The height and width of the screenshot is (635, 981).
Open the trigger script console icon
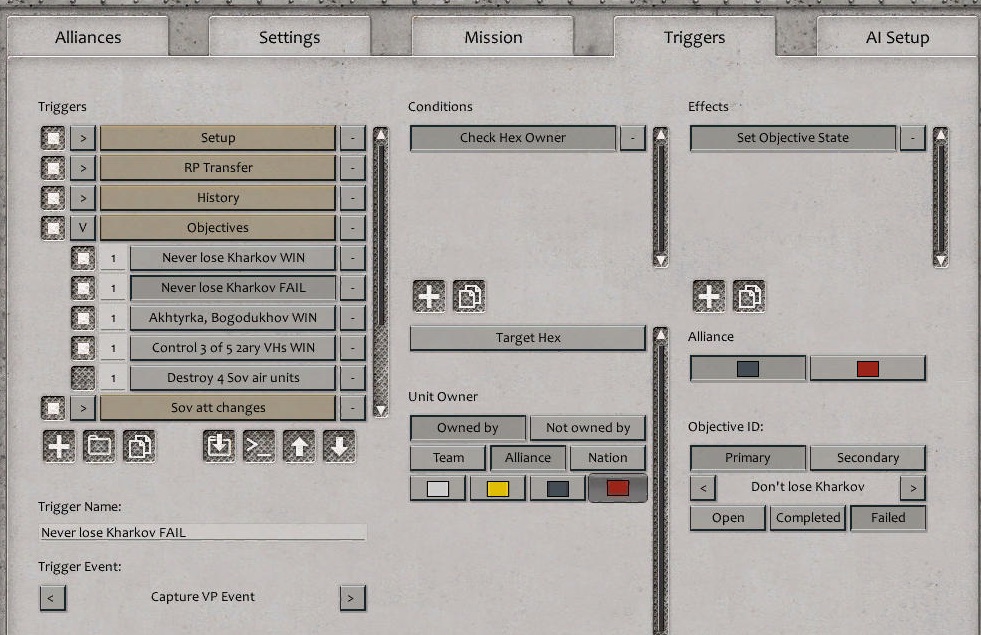click(259, 446)
